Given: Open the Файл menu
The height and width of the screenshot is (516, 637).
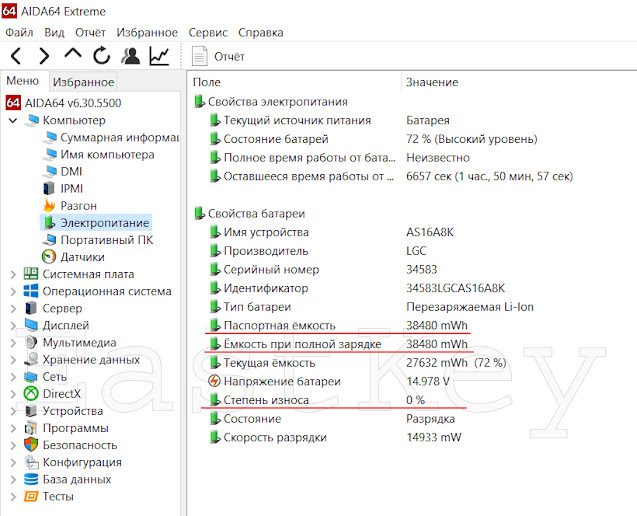Looking at the screenshot, I should coord(20,33).
